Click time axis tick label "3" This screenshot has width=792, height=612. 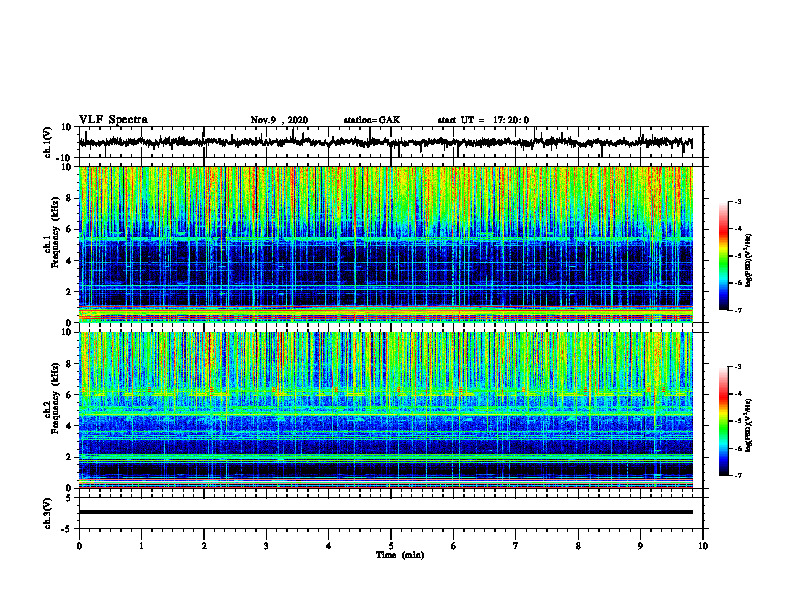point(266,546)
